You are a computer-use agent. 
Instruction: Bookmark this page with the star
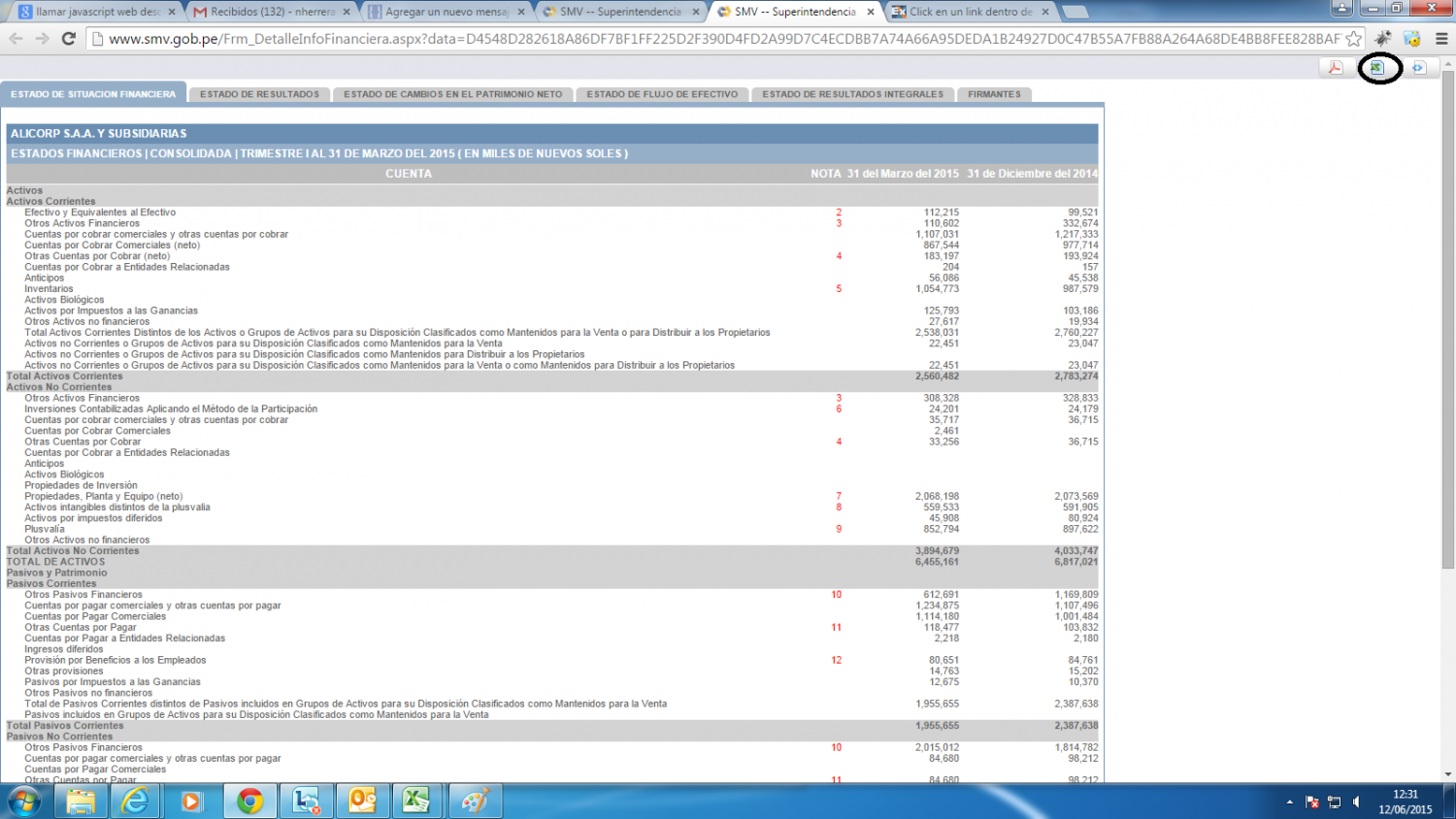click(x=1353, y=39)
